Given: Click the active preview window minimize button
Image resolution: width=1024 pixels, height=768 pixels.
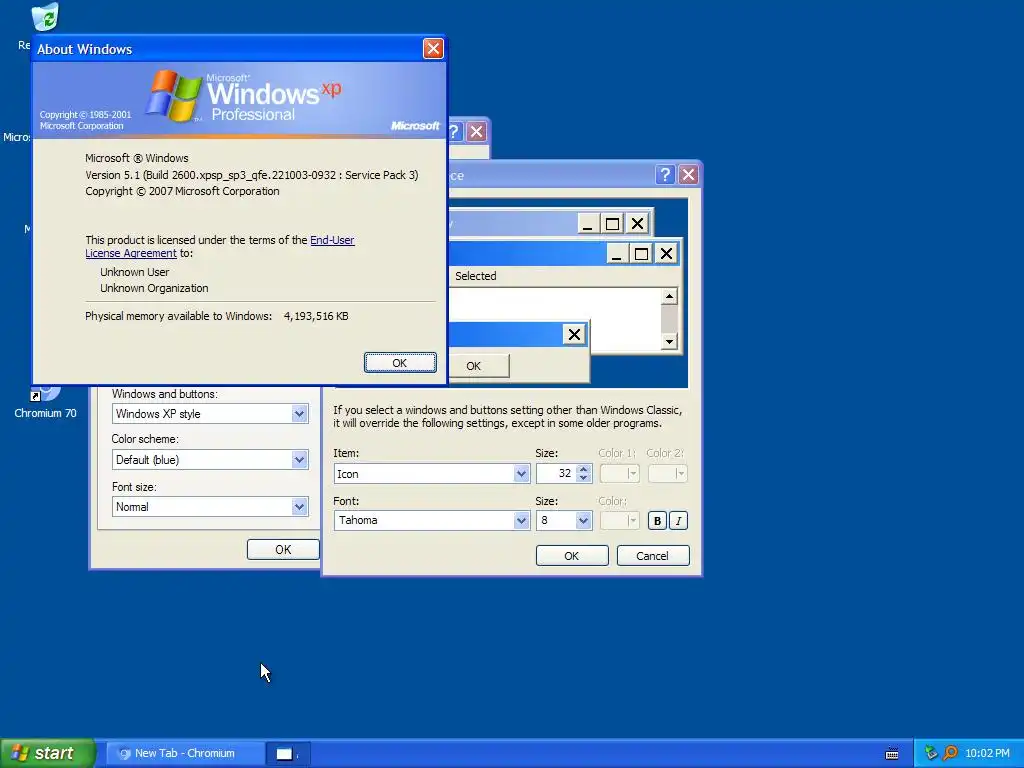Looking at the screenshot, I should [x=616, y=253].
